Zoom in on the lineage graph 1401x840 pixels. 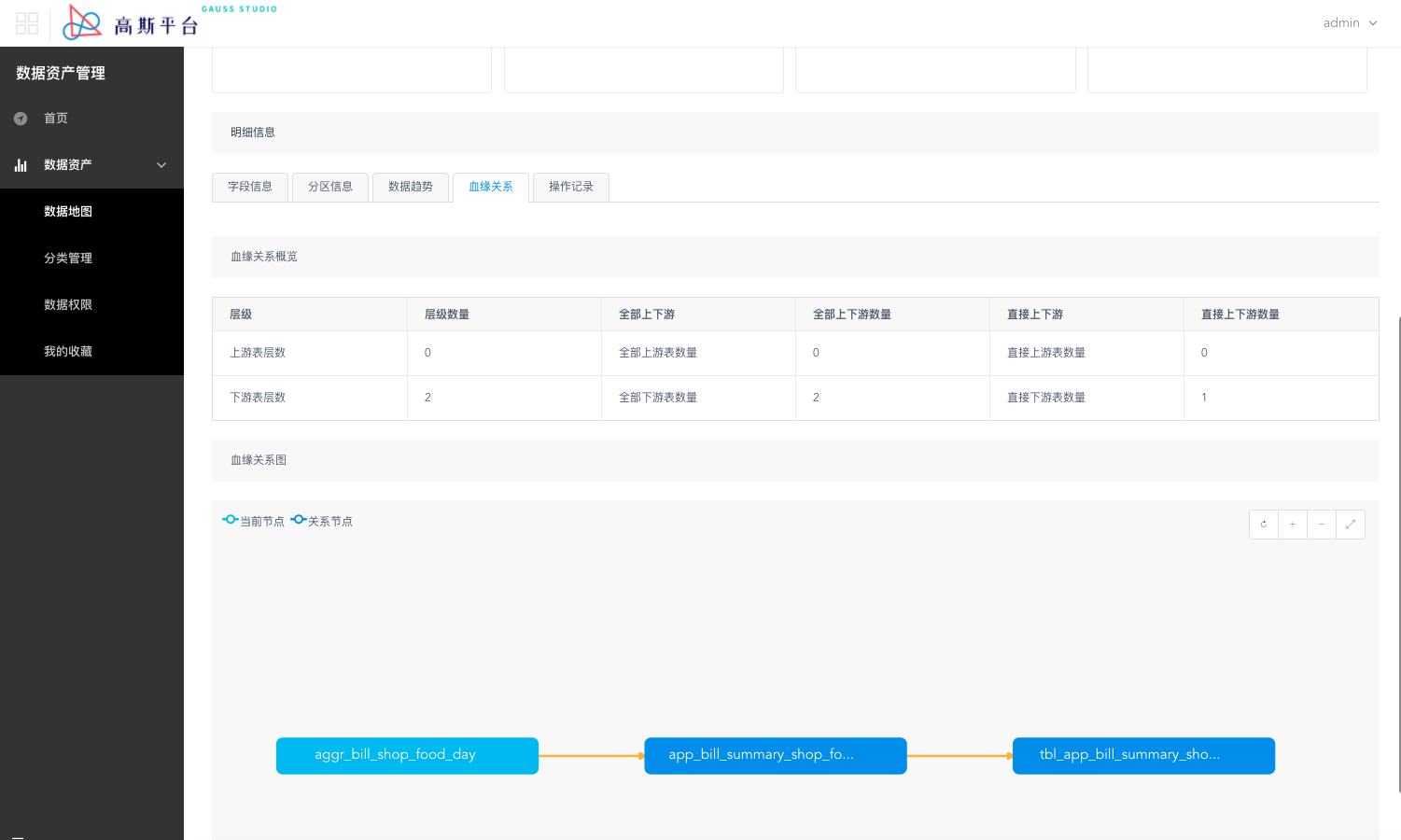(1293, 525)
